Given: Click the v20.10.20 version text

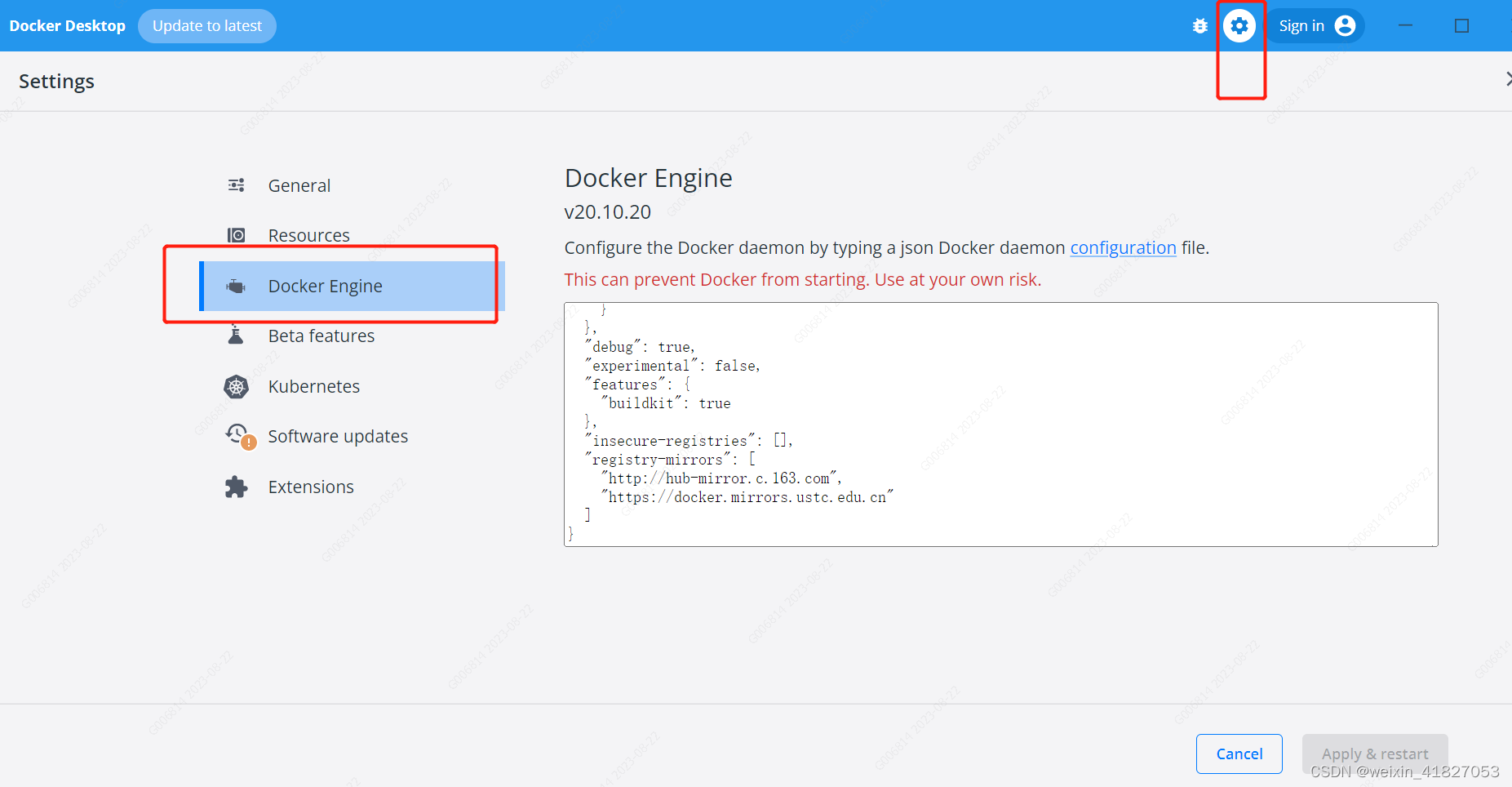Looking at the screenshot, I should (608, 212).
